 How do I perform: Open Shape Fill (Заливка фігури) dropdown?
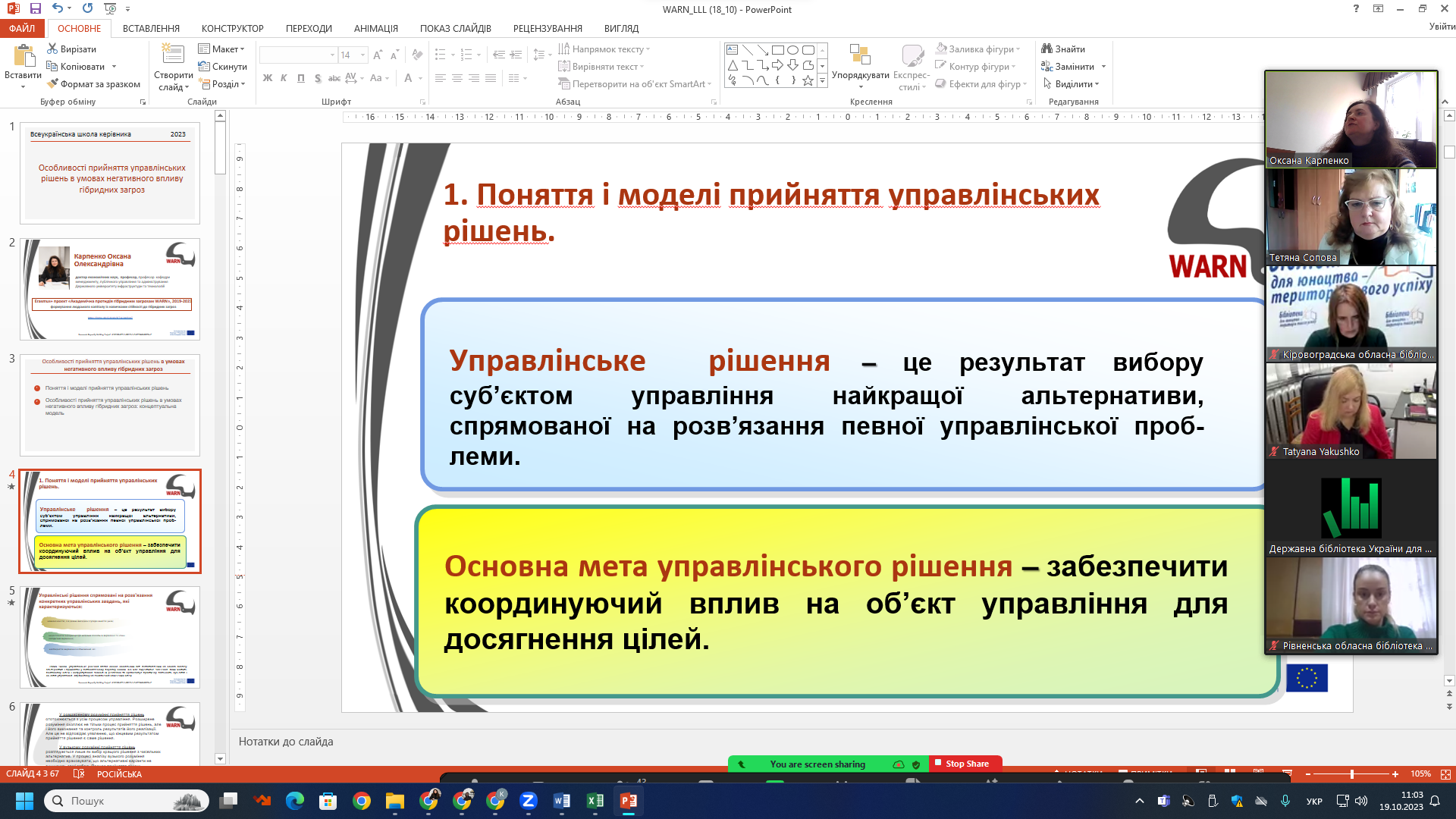tap(978, 49)
